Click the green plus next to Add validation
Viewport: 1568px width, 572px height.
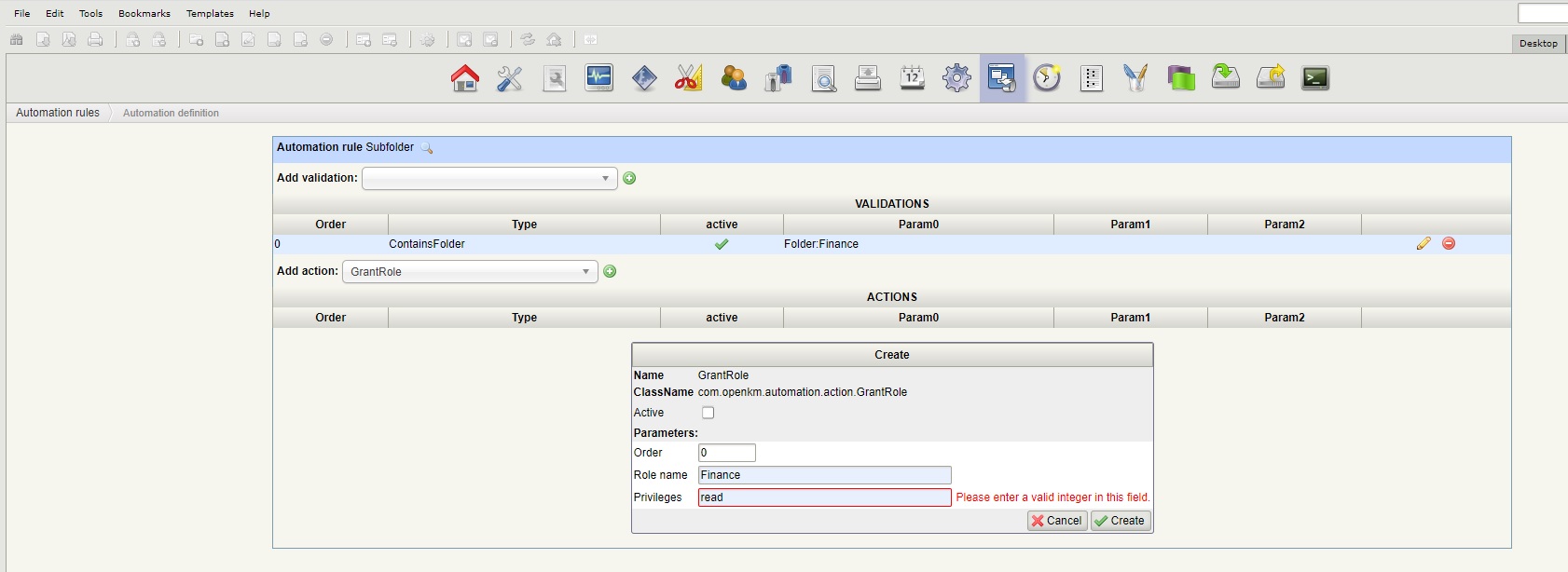point(629,178)
